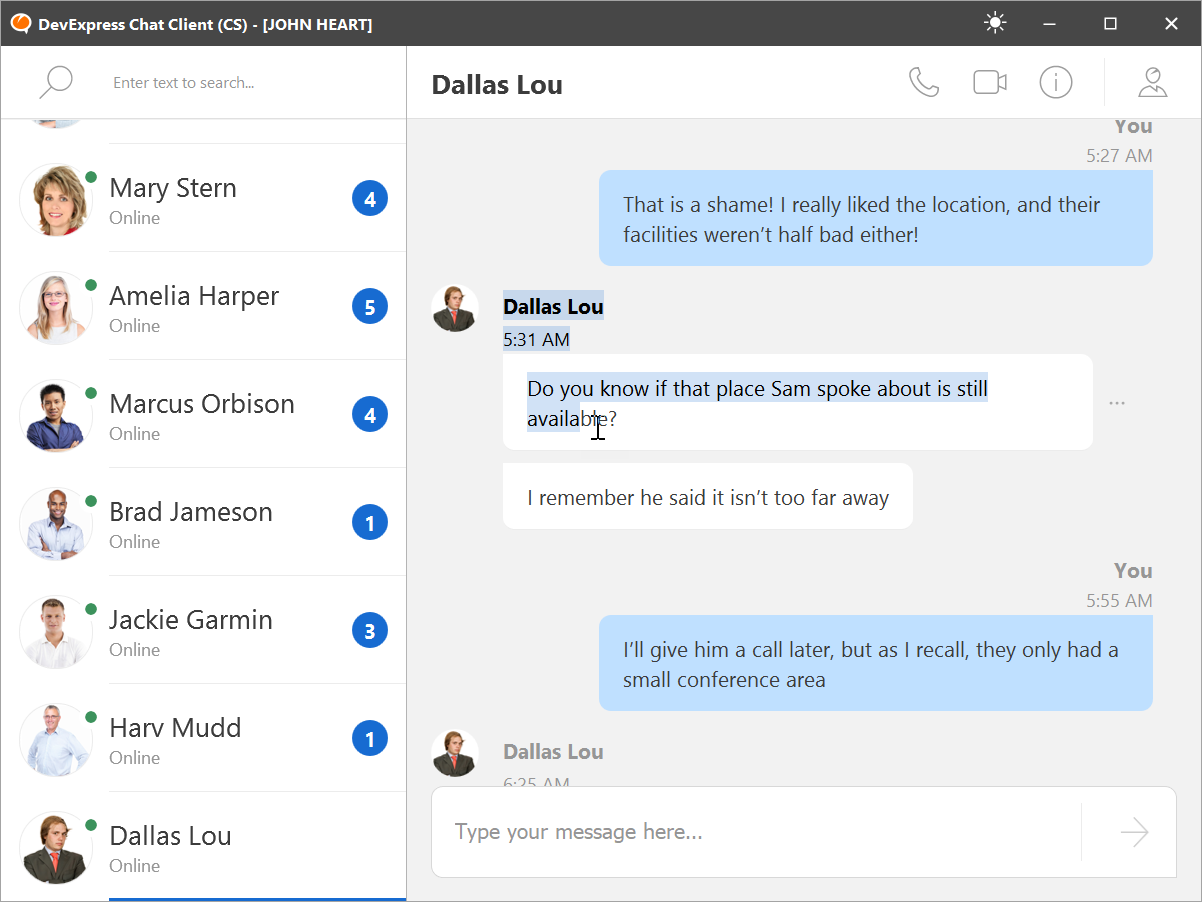
Task: Open the message options ellipsis
Action: click(x=1117, y=402)
